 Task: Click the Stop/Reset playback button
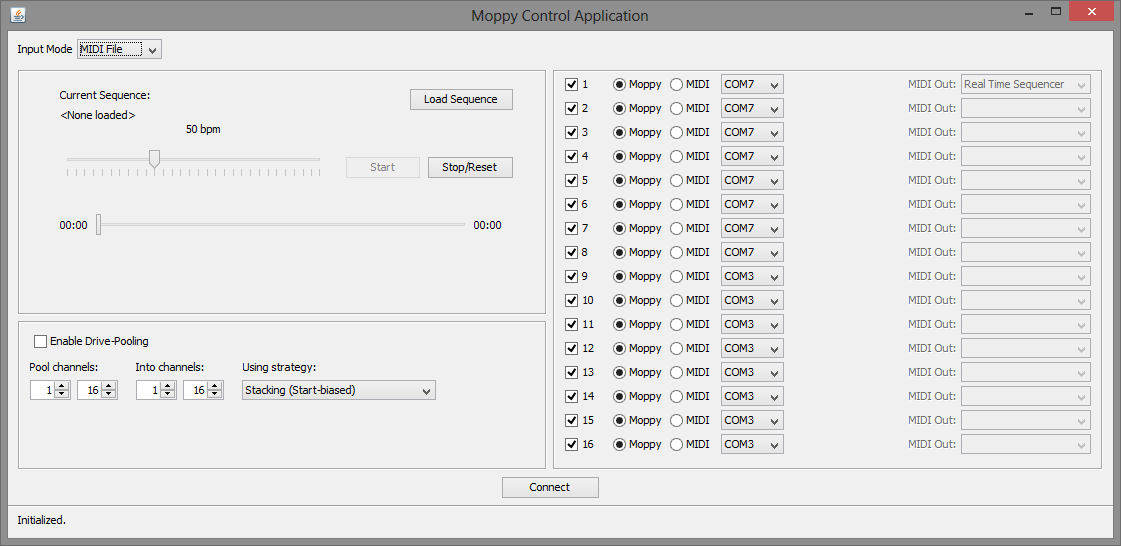pyautogui.click(x=470, y=167)
